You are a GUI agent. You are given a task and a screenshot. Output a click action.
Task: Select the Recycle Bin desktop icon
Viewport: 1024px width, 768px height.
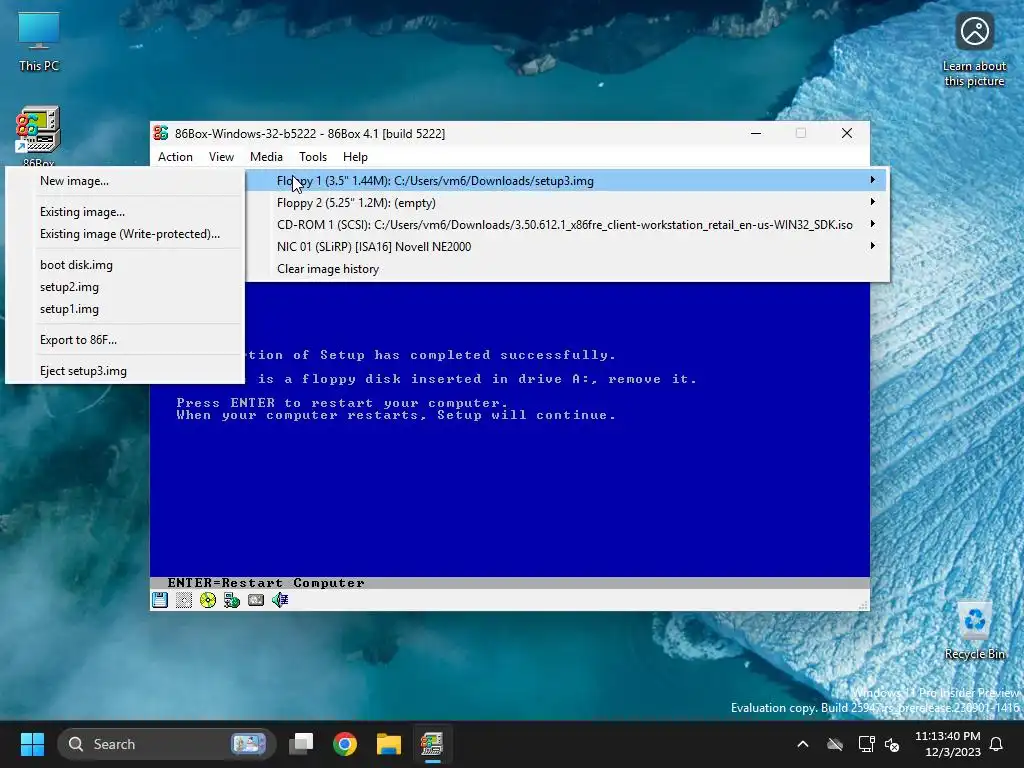(x=974, y=630)
